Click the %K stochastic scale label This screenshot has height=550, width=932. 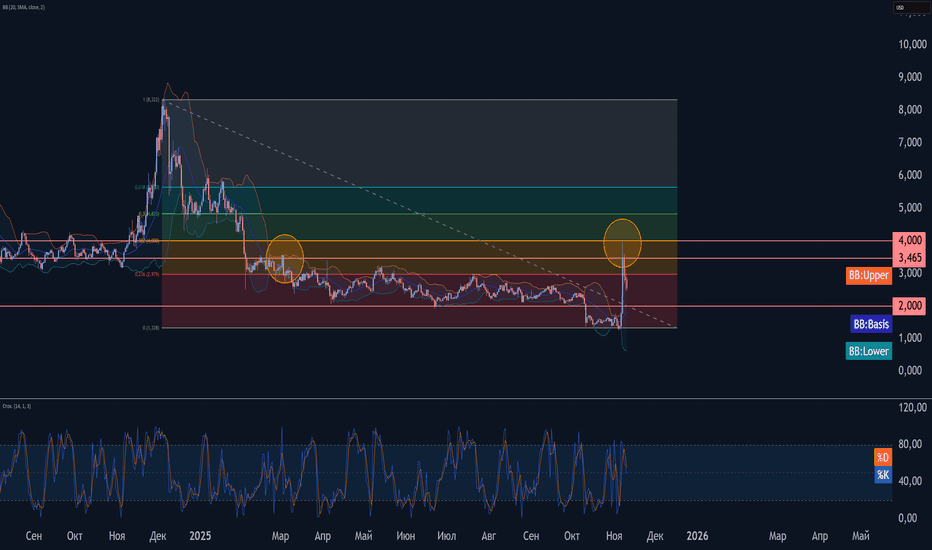(883, 475)
